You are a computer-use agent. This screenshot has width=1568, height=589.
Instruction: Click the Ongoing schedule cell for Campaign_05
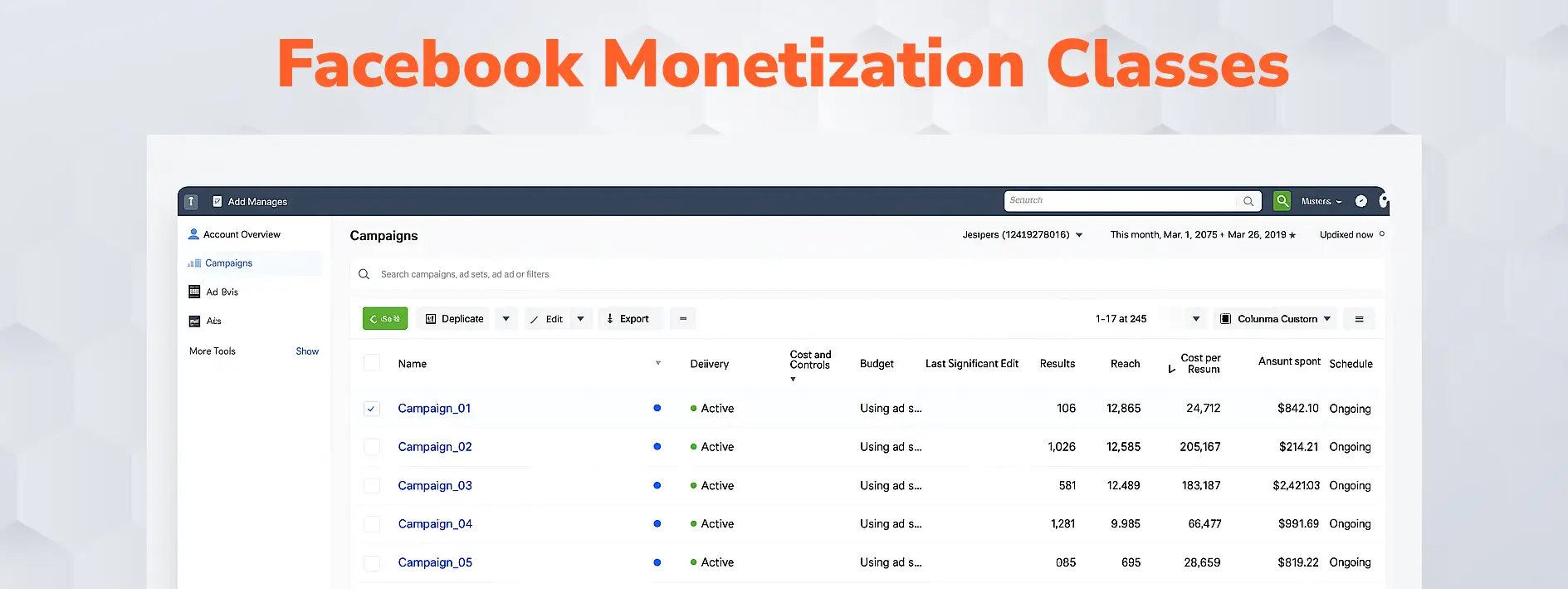[1350, 562]
